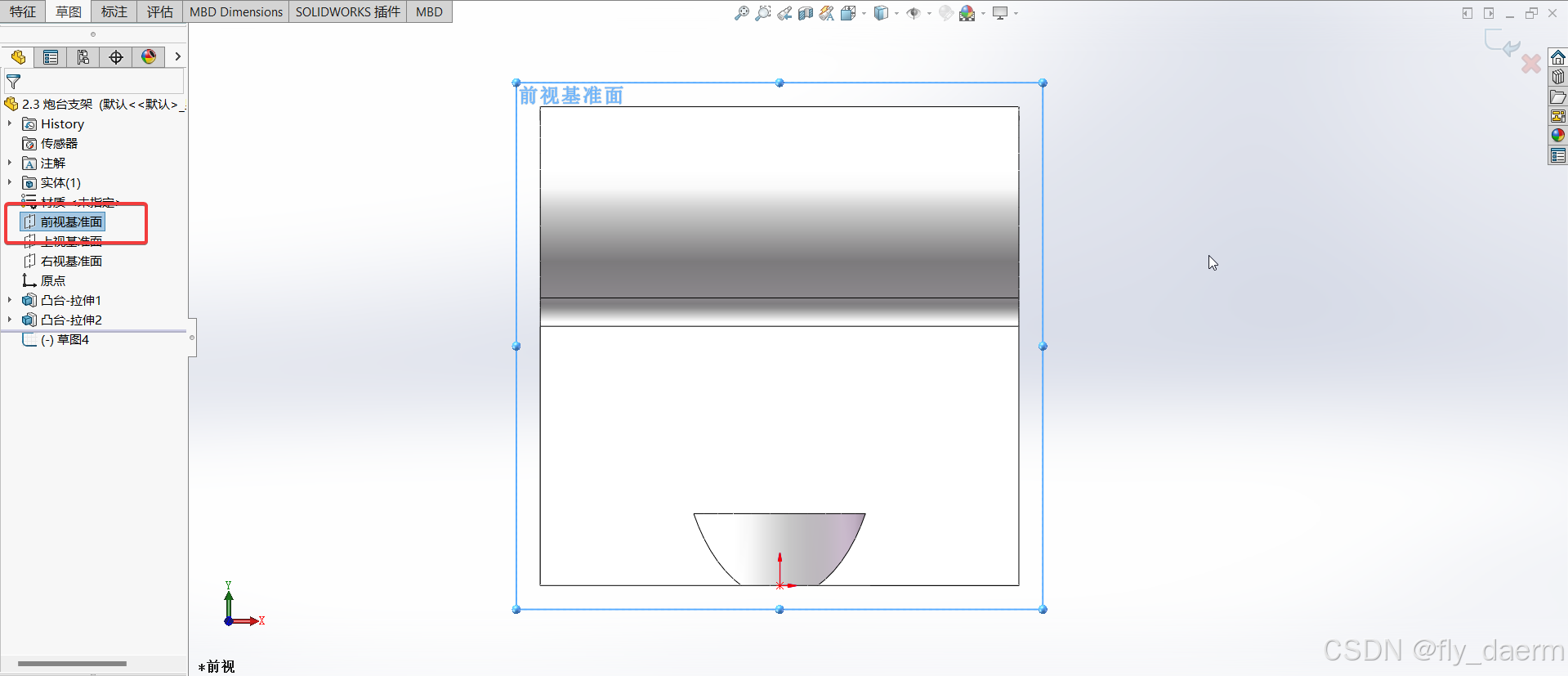
Task: Switch to the 草图 tab
Action: 69,11
